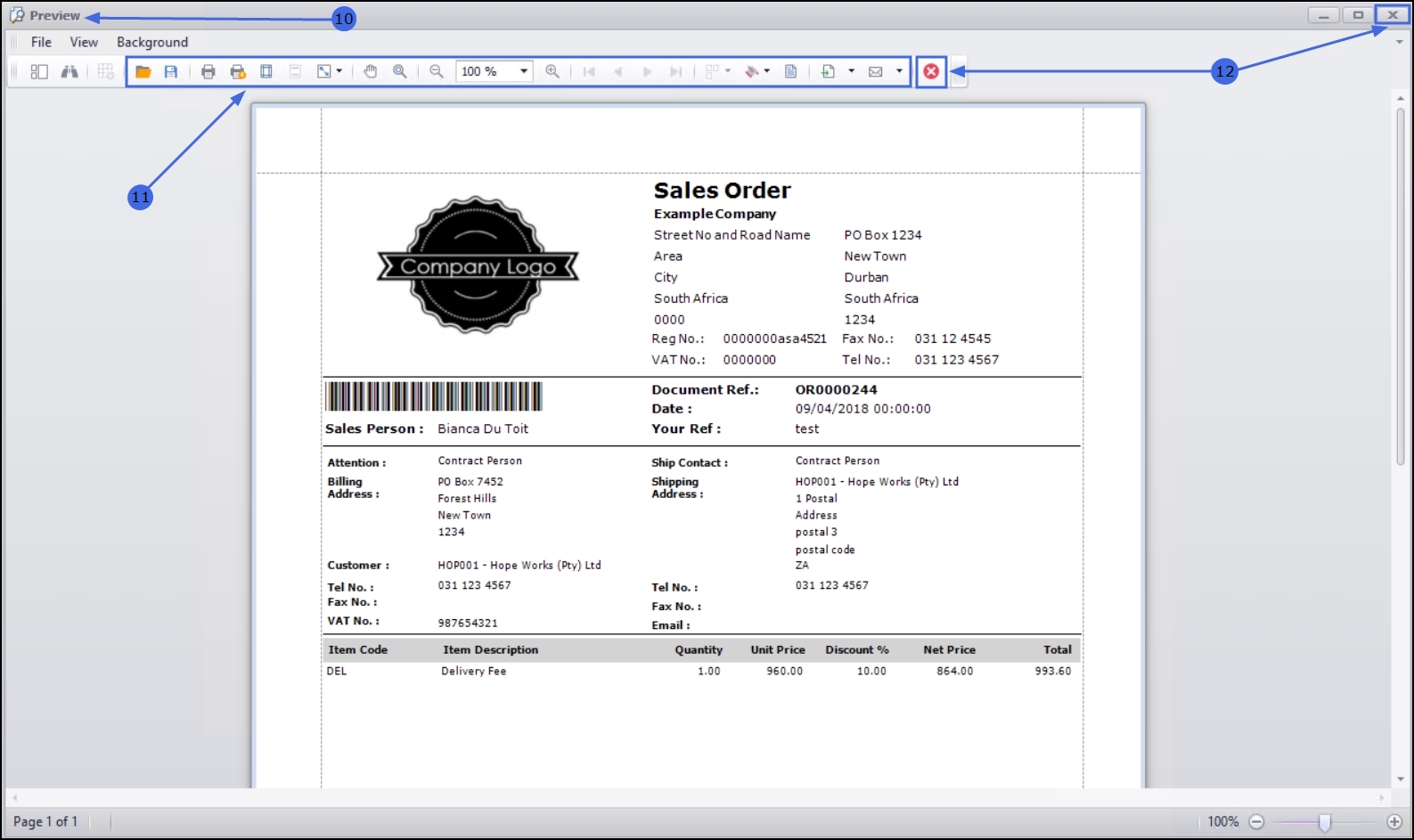The width and height of the screenshot is (1414, 840).
Task: Click the Open folder icon in toolbar
Action: (143, 71)
